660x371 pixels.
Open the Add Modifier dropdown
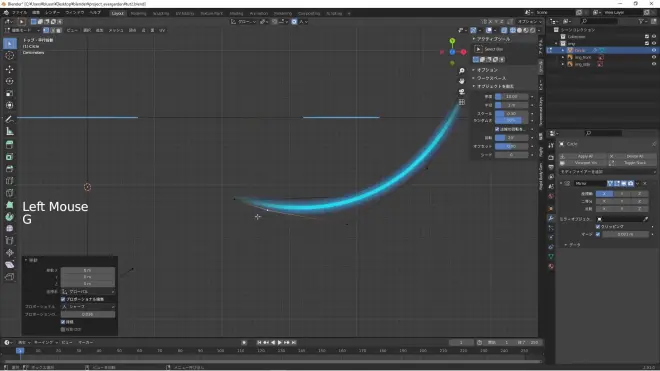tap(607, 172)
